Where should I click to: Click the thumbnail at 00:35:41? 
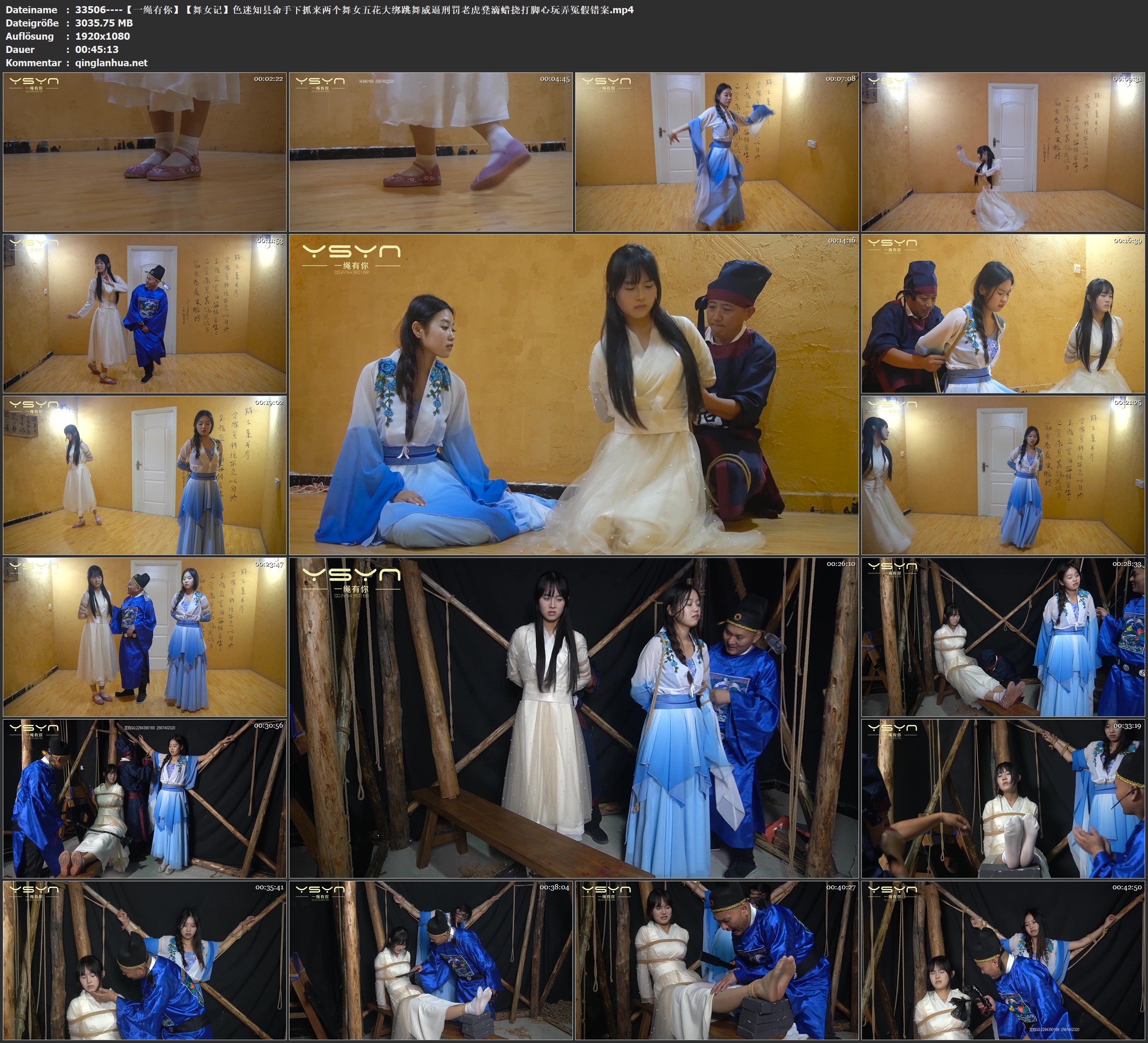(x=145, y=960)
